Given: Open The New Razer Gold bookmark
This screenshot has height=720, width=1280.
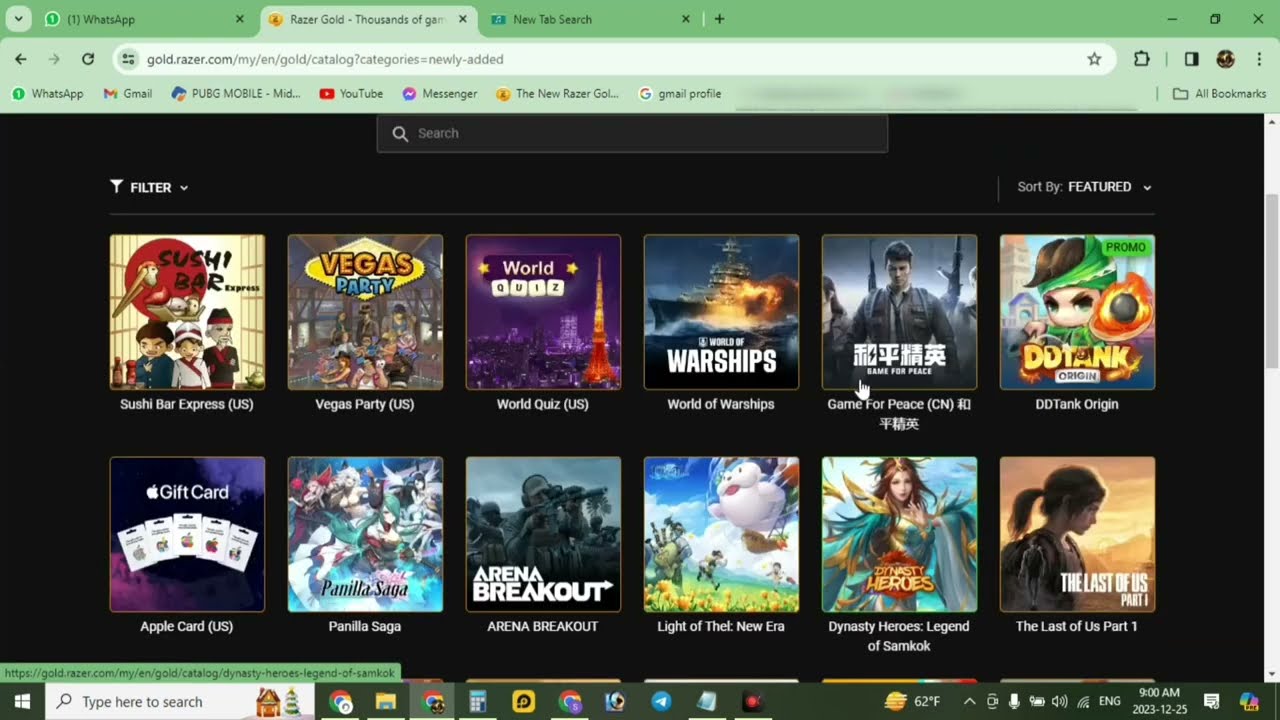Looking at the screenshot, I should (x=557, y=93).
